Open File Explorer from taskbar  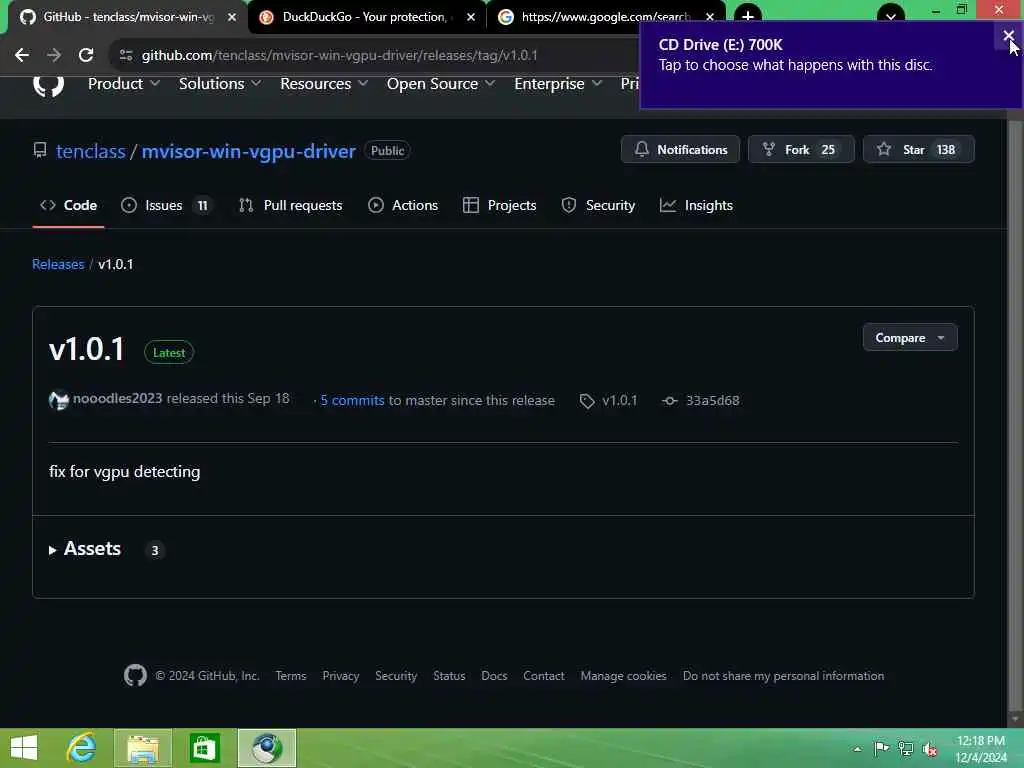click(143, 748)
